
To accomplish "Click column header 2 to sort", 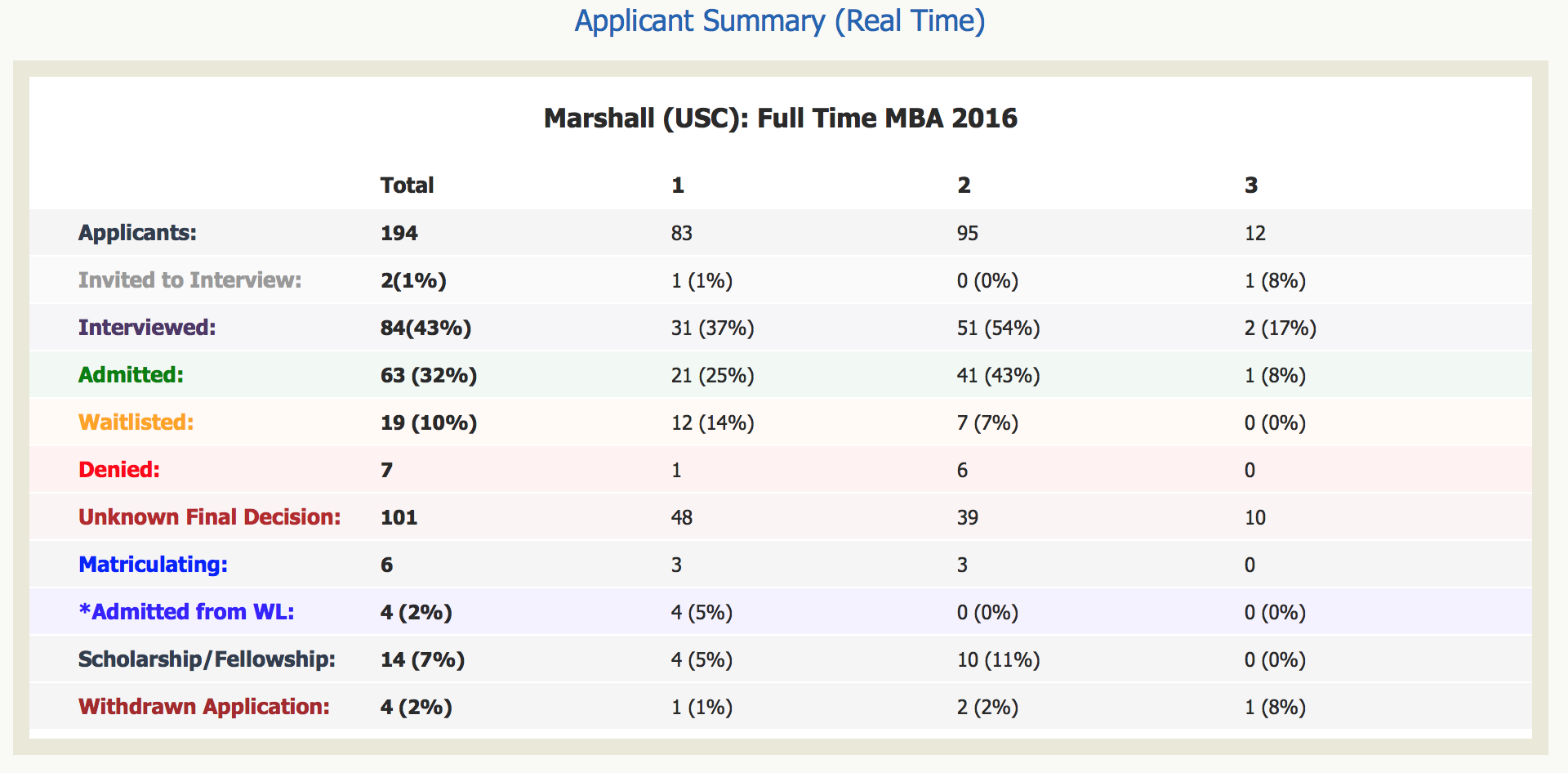I will click(964, 185).
